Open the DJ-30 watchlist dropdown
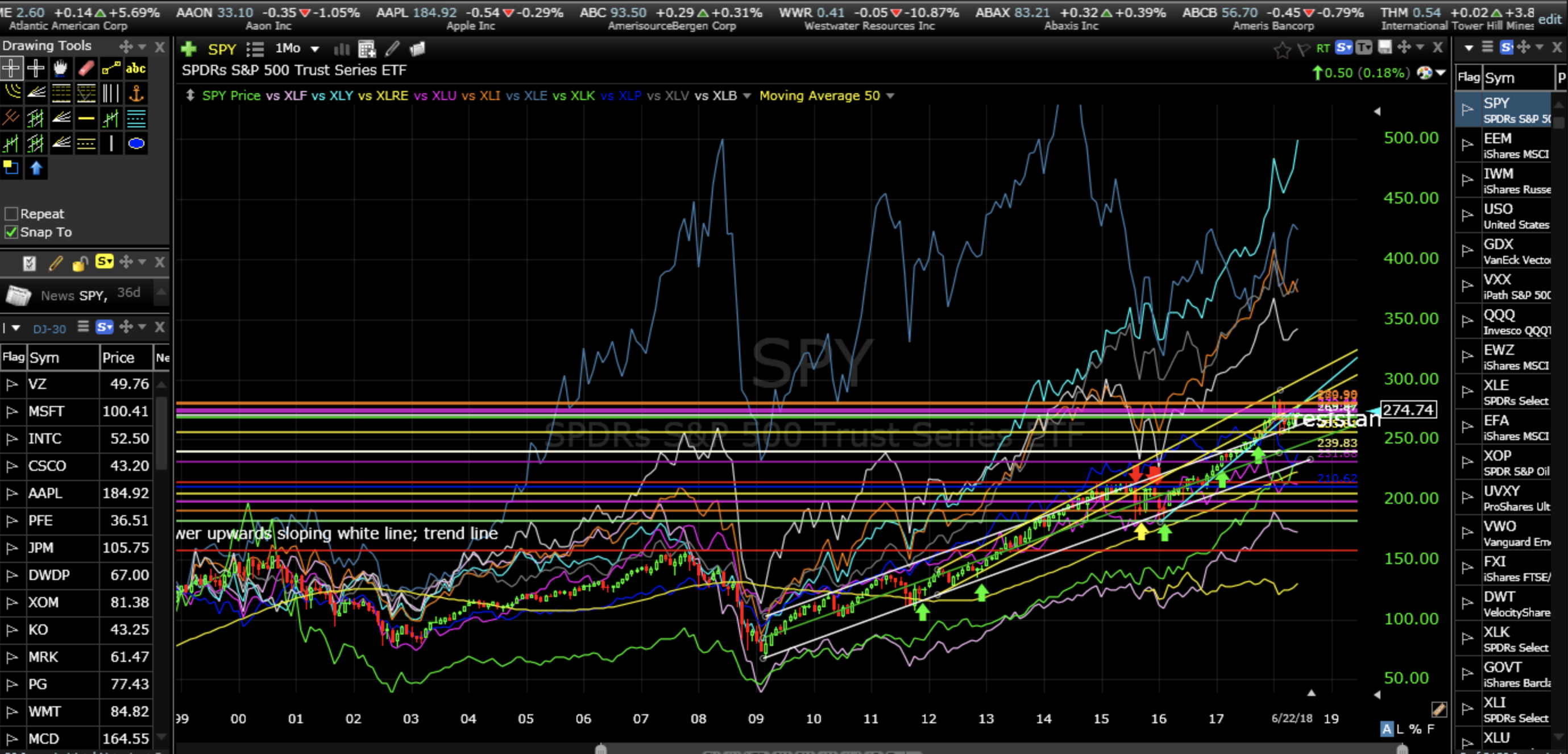Viewport: 1568px width, 754px height. tap(16, 328)
